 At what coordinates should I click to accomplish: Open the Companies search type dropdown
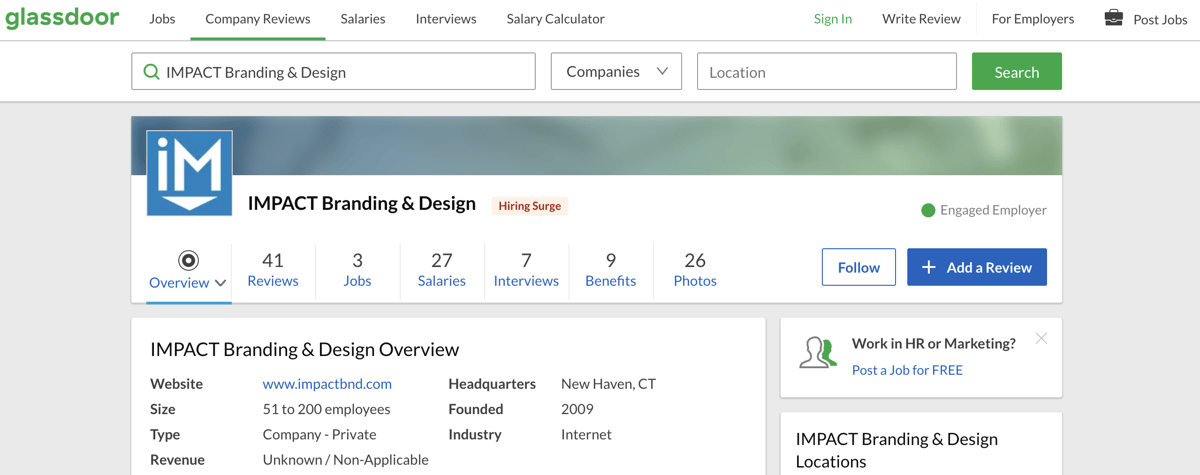[x=616, y=72]
